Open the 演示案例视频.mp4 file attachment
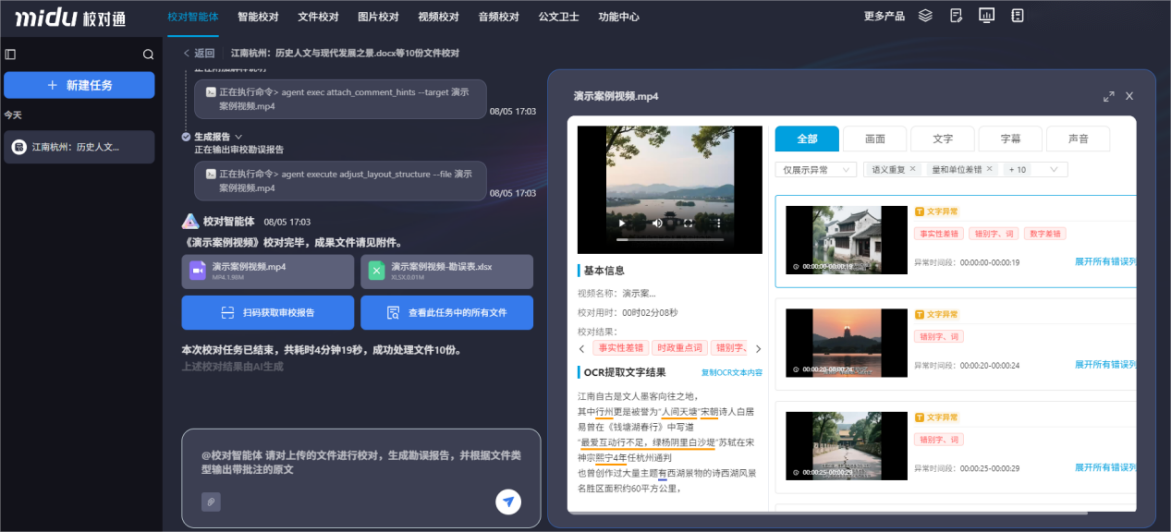1171x532 pixels. point(267,271)
